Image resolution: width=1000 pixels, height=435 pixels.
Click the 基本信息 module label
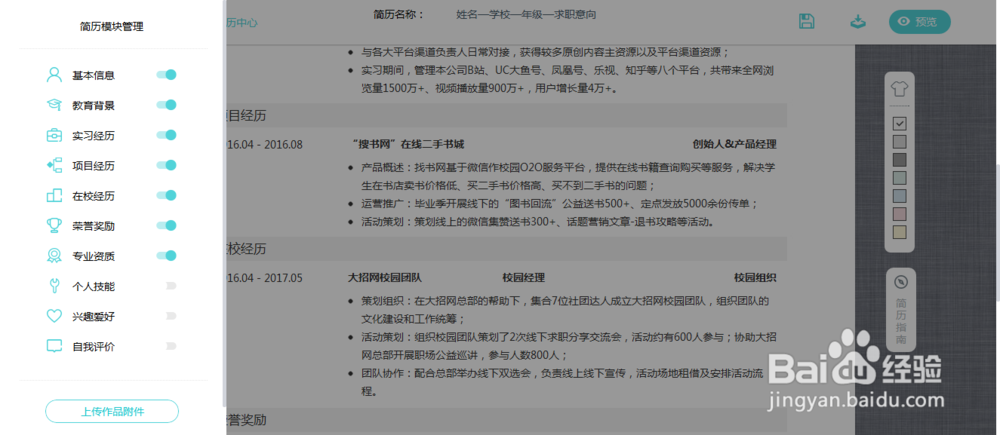pyautogui.click(x=94, y=75)
